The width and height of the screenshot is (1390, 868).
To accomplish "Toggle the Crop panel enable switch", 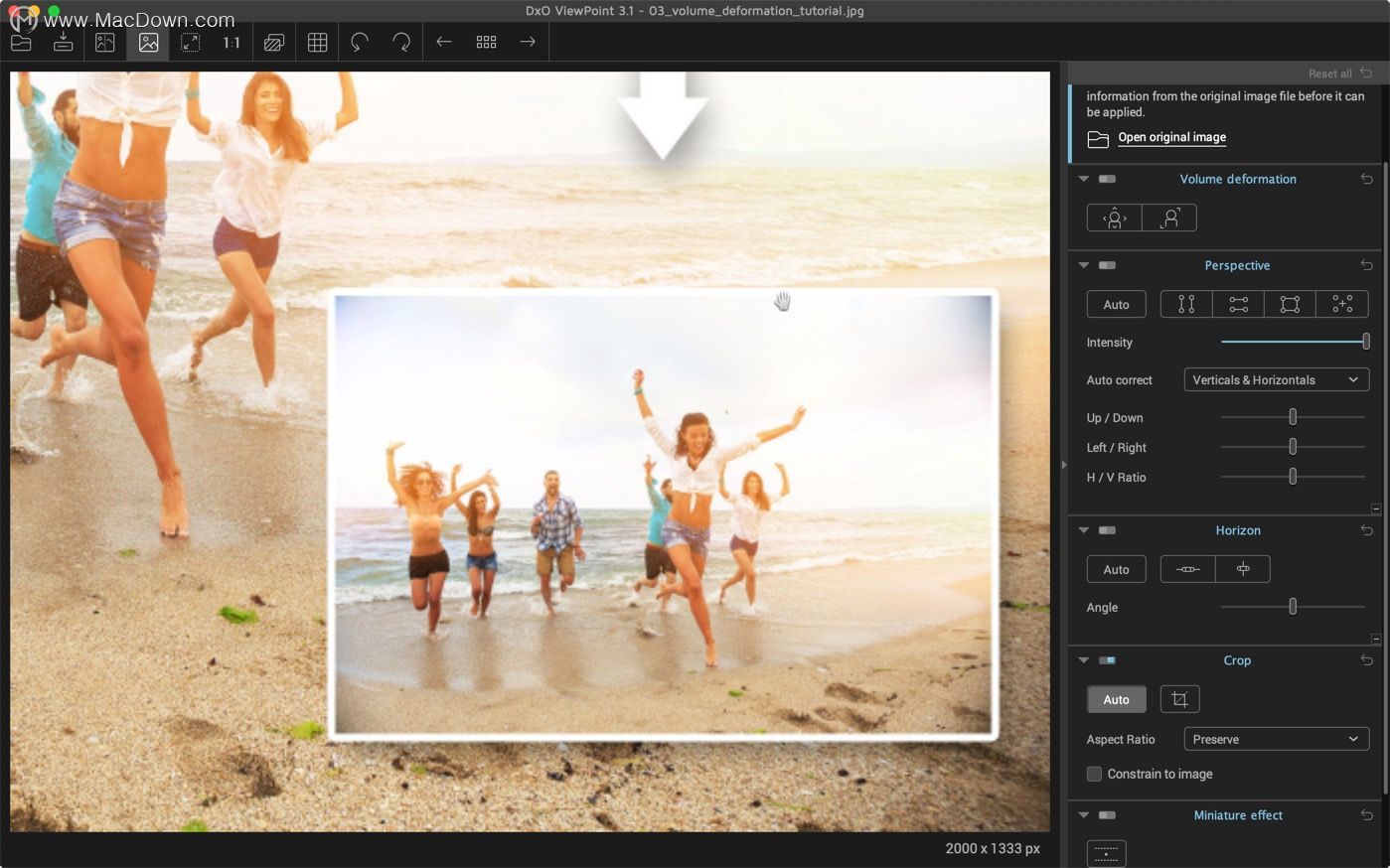I will click(1107, 660).
